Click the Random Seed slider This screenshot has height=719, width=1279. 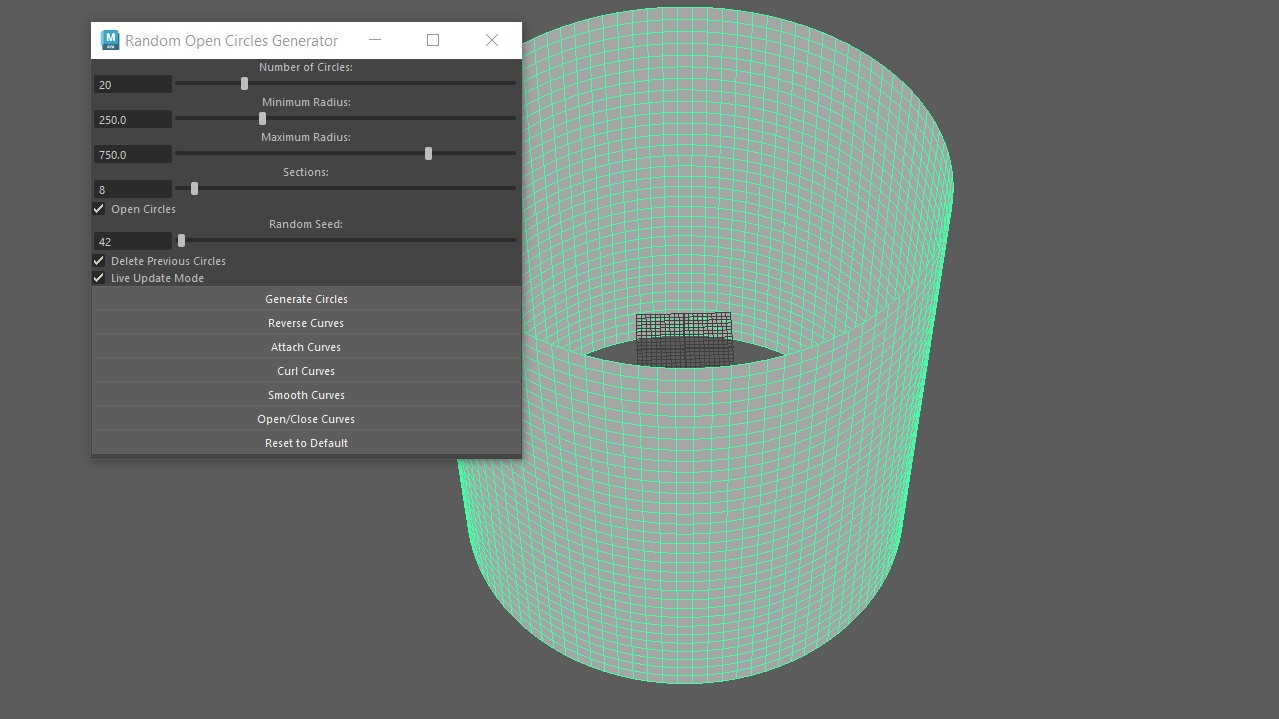click(x=180, y=240)
